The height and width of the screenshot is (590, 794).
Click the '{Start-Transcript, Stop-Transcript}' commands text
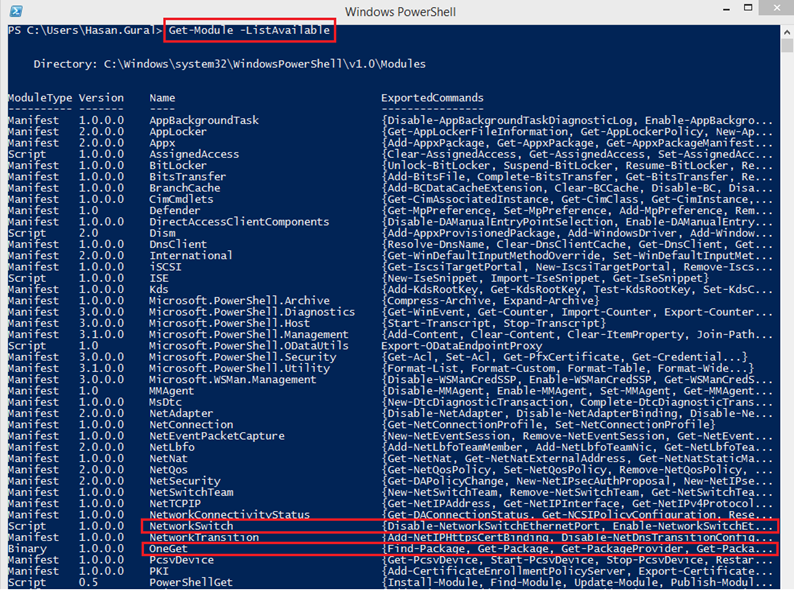(494, 323)
